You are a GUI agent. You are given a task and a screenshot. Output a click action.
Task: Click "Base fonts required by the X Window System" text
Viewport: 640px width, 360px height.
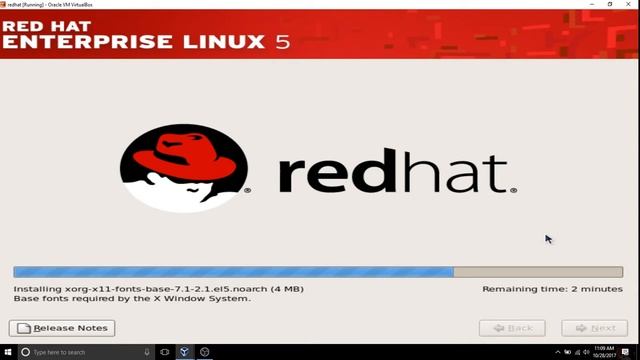pos(132,299)
